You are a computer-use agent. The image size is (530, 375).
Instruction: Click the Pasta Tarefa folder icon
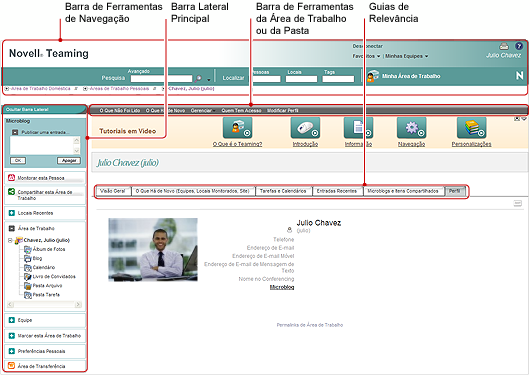click(28, 295)
